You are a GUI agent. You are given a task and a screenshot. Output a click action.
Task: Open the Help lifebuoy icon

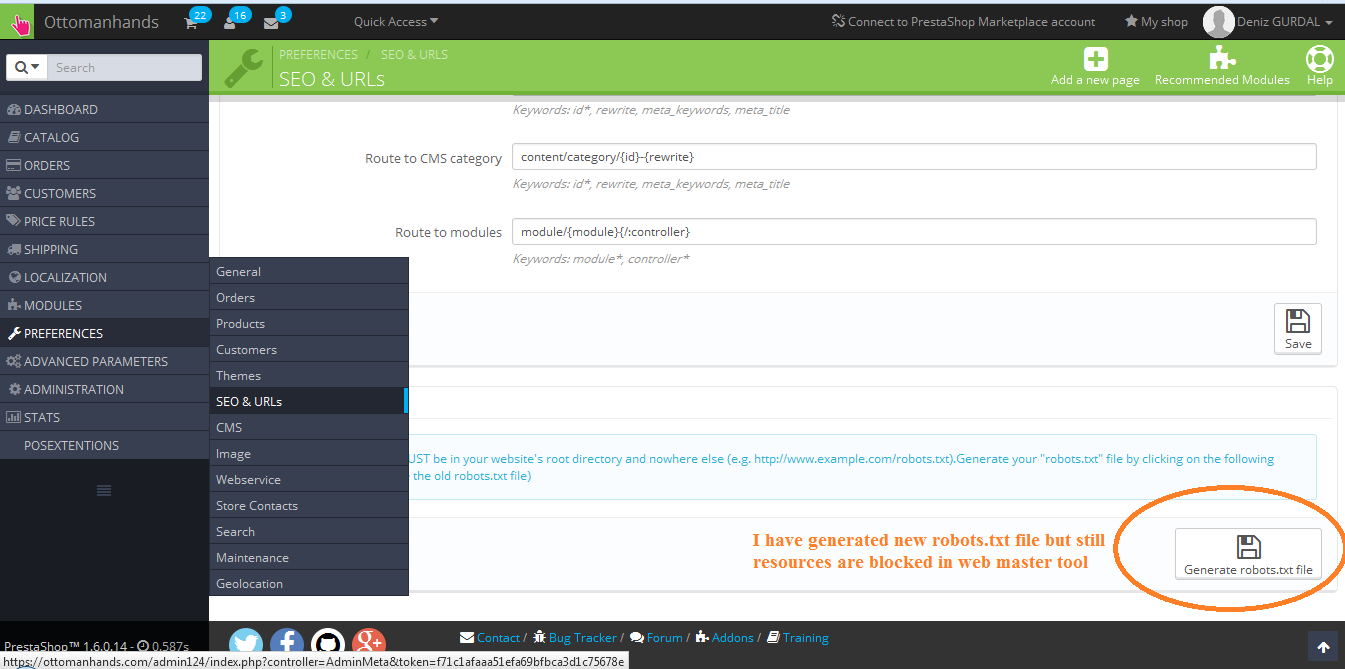pyautogui.click(x=1320, y=59)
